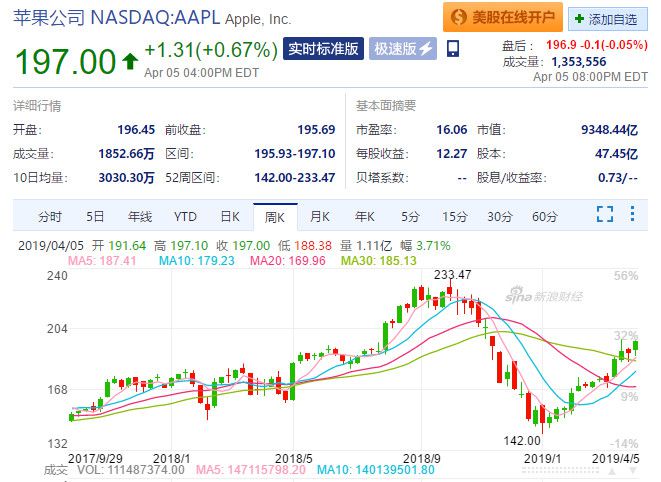
Task: Click the 233.47 peak candlestick marker
Action: pos(452,275)
